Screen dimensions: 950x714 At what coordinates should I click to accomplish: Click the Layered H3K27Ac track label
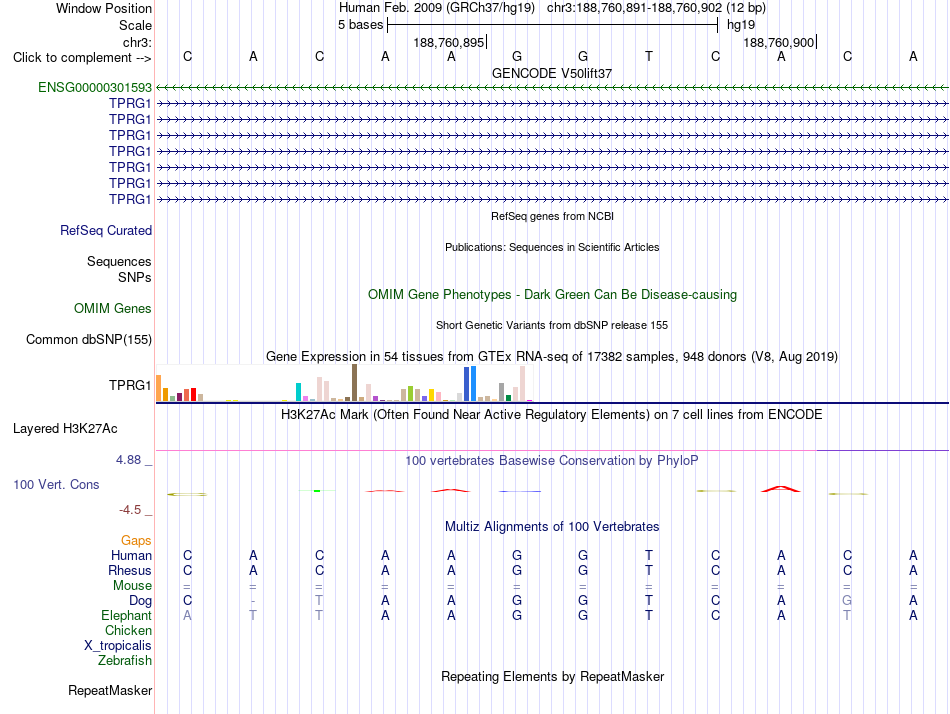pyautogui.click(x=65, y=429)
